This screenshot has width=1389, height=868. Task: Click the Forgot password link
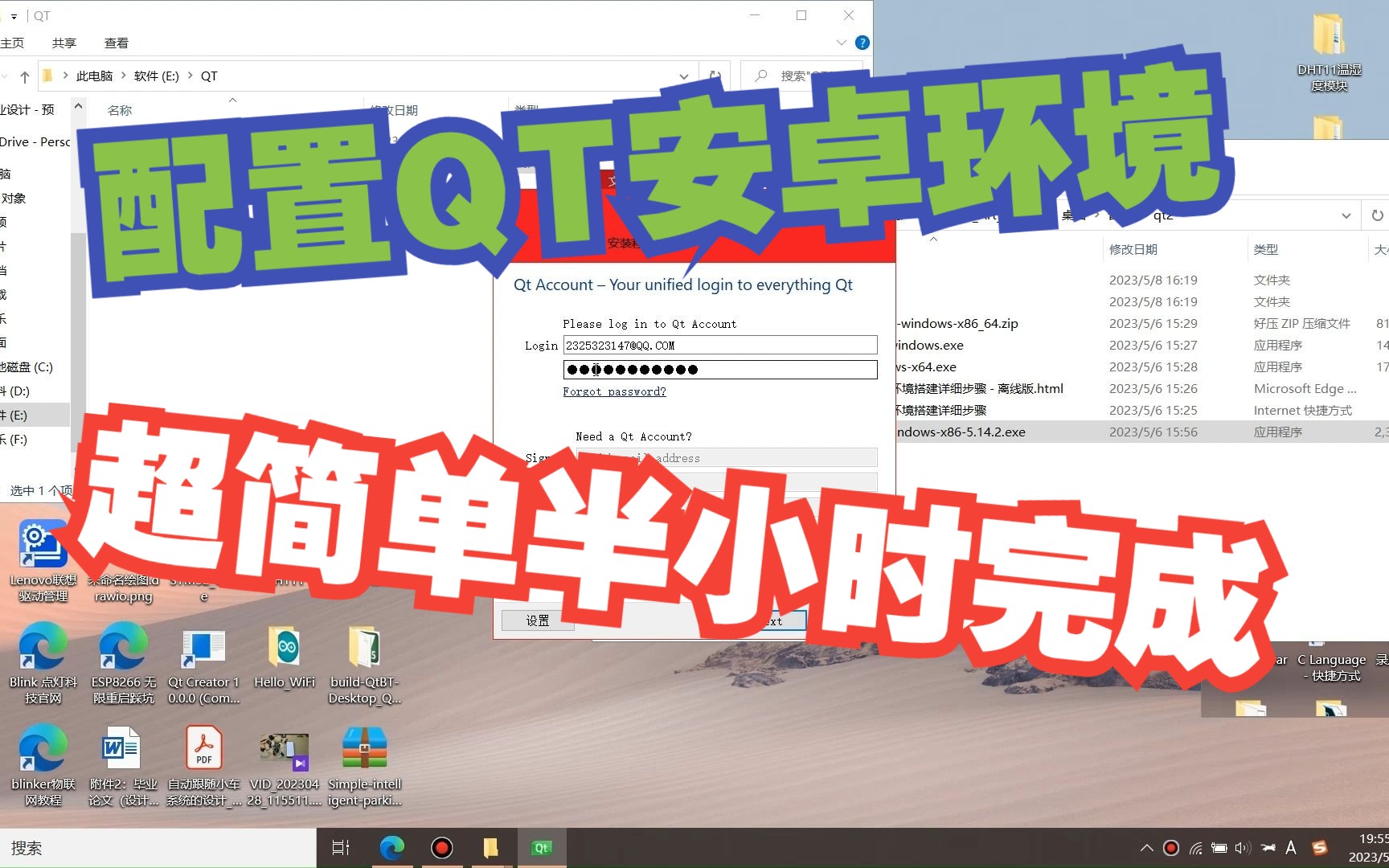point(614,391)
